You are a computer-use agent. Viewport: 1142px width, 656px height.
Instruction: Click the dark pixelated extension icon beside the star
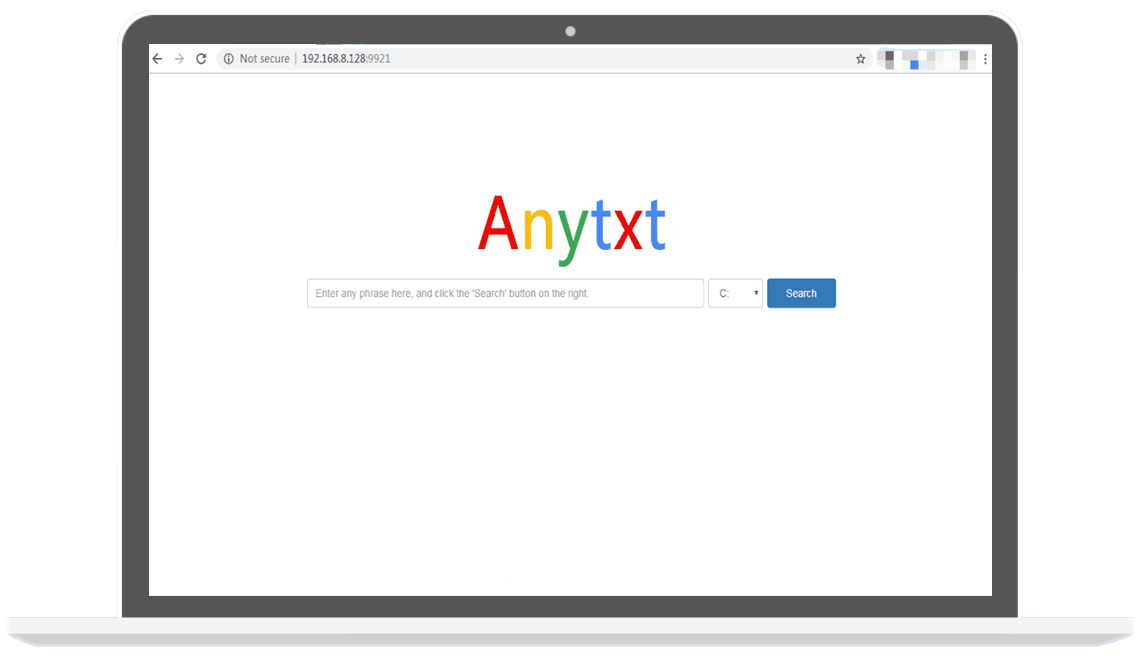[889, 60]
